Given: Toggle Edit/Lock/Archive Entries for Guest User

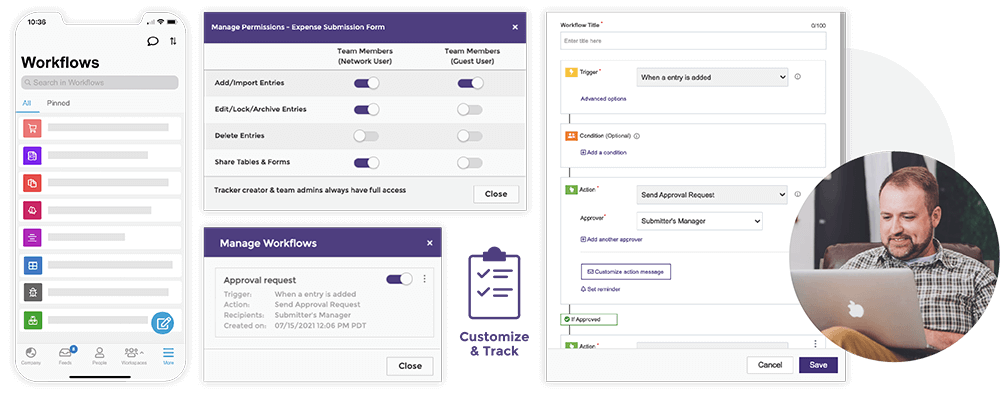Looking at the screenshot, I should 470,110.
